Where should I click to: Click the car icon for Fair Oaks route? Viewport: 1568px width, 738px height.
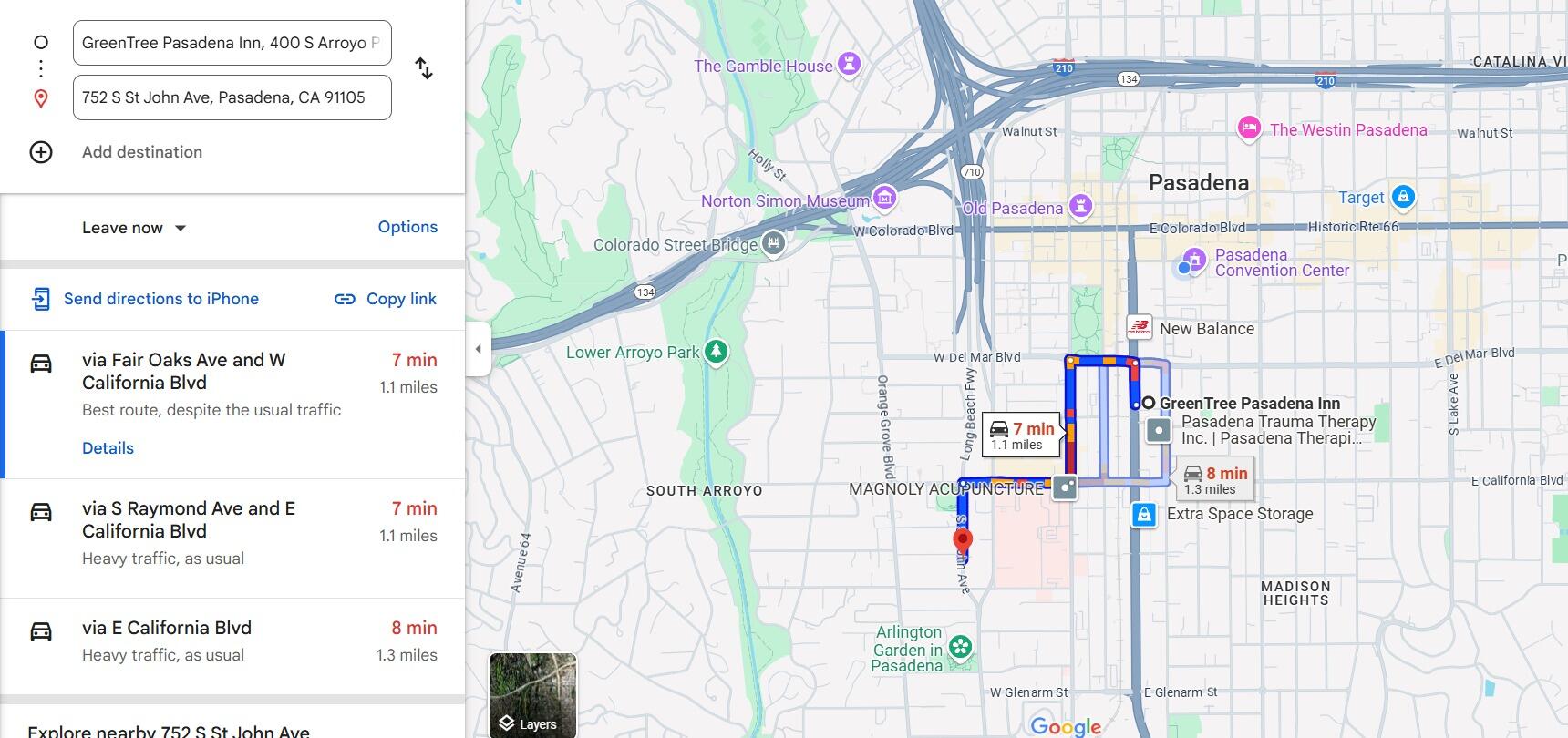41,364
